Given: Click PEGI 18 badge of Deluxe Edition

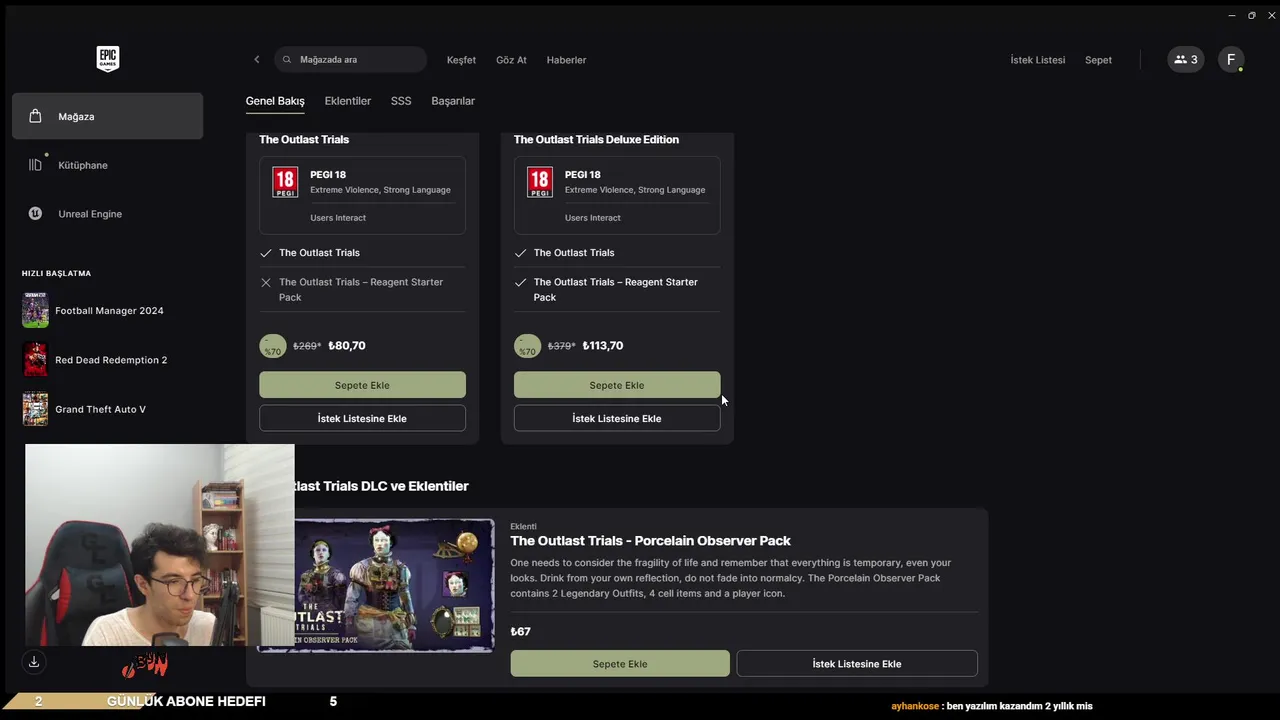Looking at the screenshot, I should (540, 182).
